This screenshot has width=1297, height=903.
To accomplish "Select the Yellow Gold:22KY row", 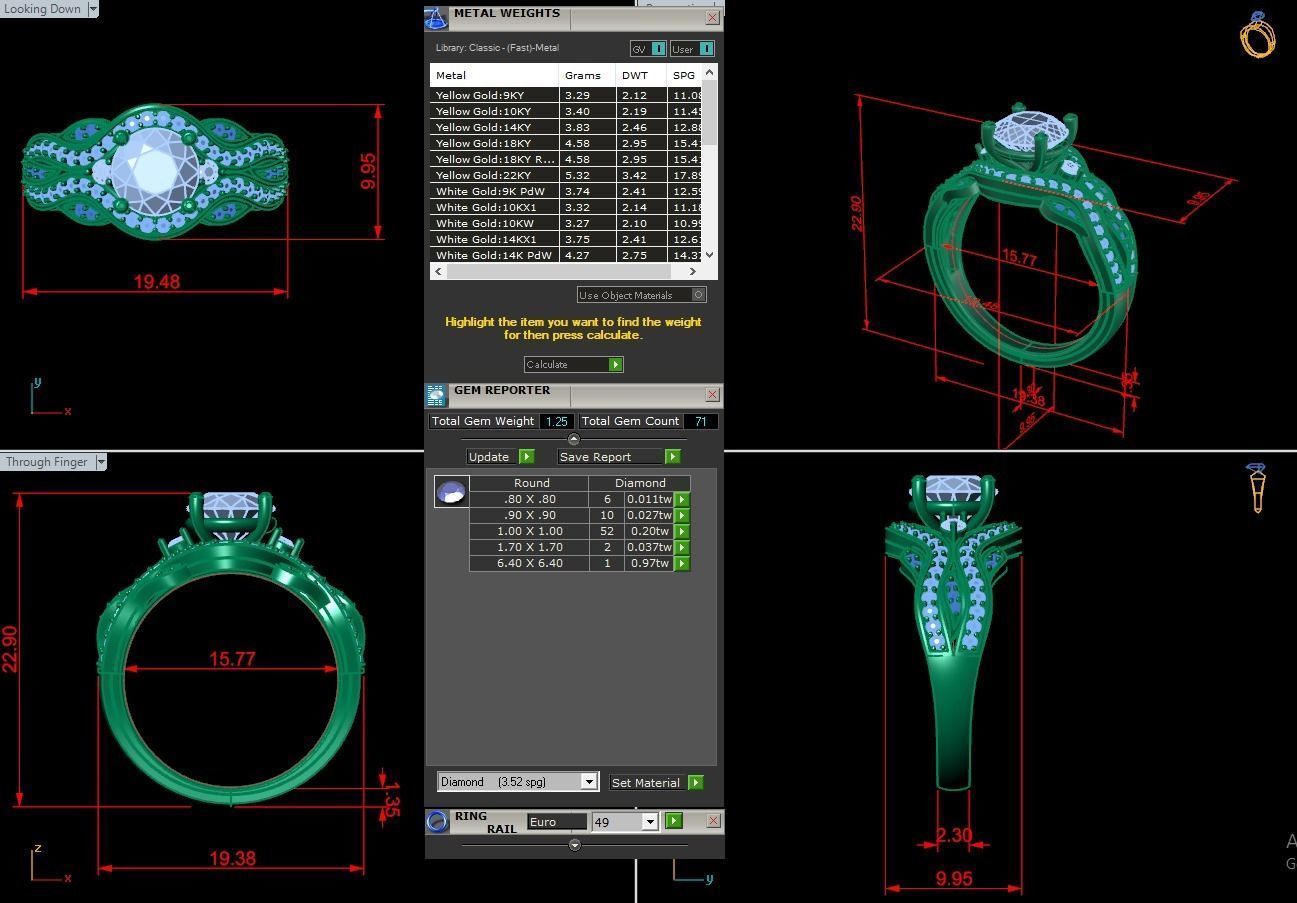I will [567, 175].
